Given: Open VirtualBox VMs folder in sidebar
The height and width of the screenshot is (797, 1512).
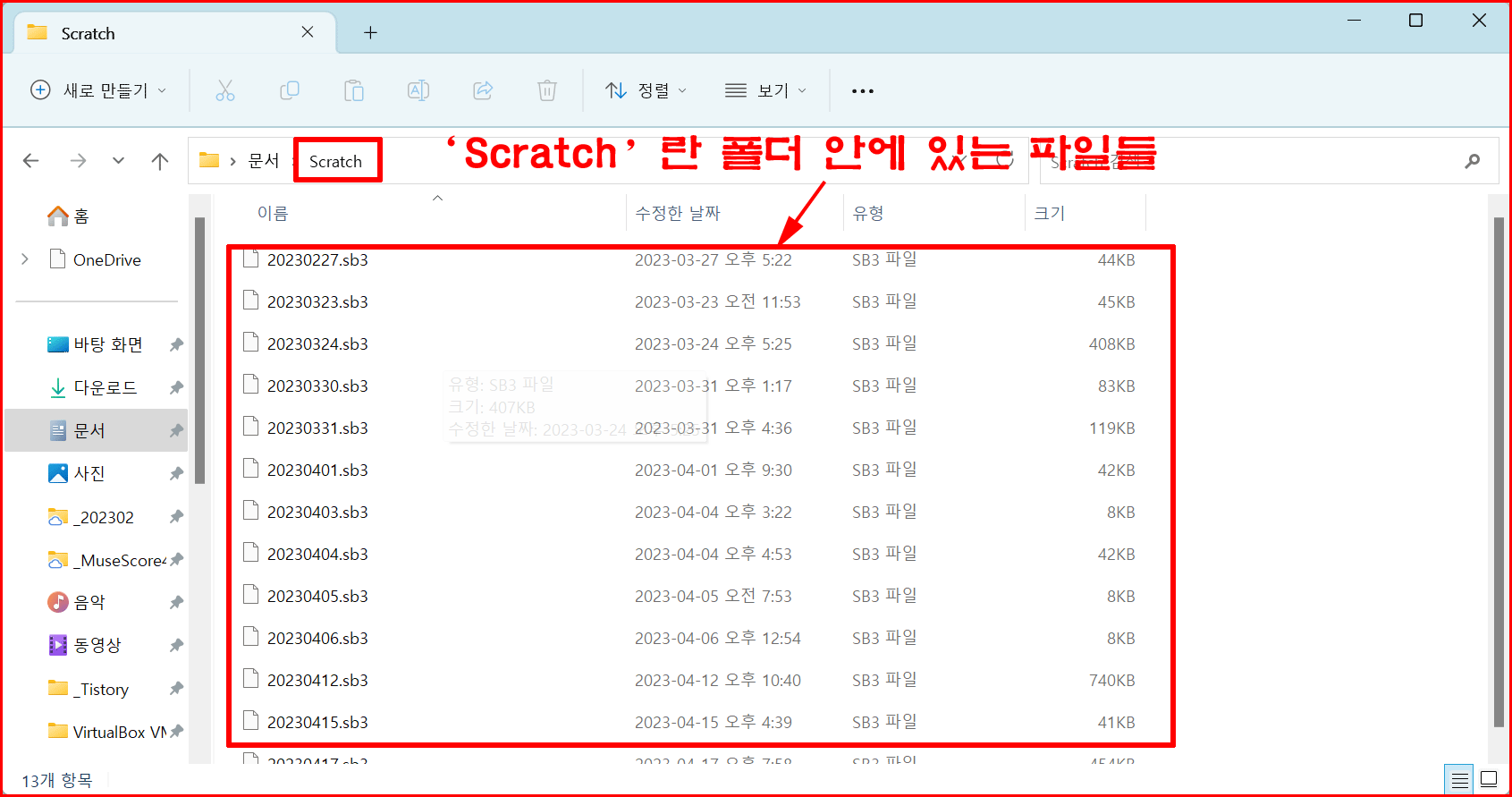Looking at the screenshot, I should [x=106, y=732].
